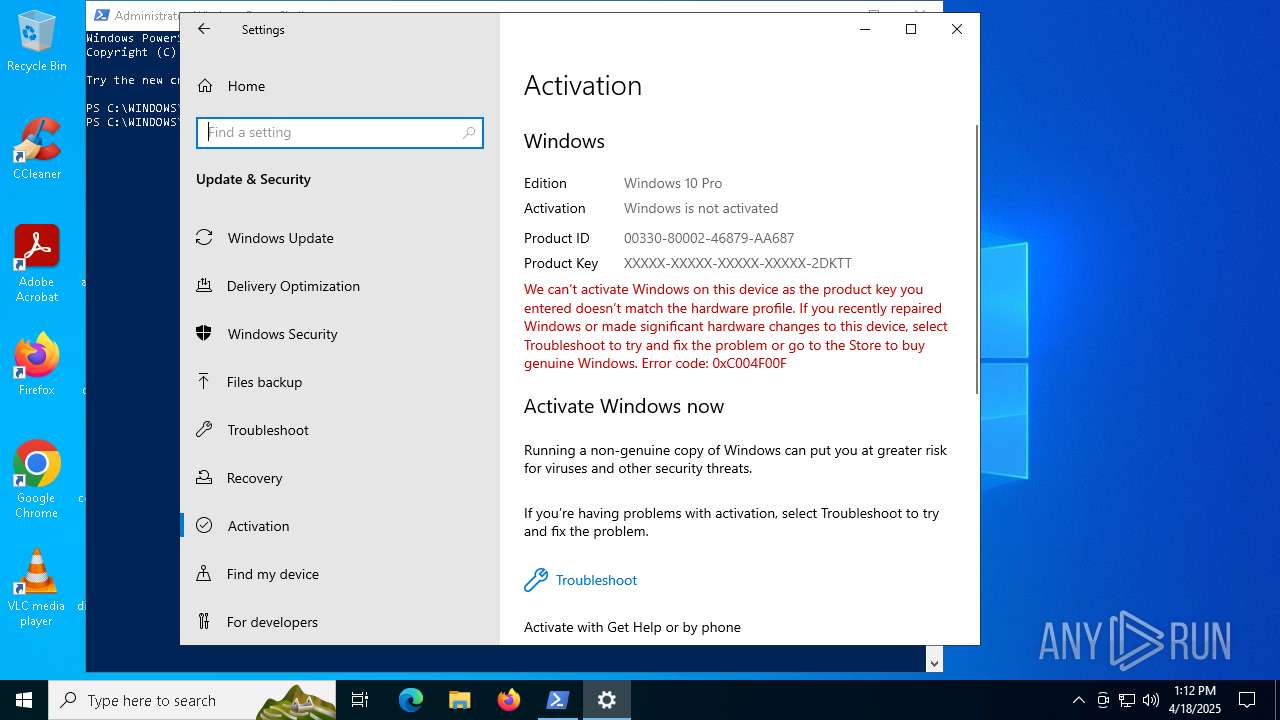
Task: Click the Delivery Optimization icon
Action: click(x=204, y=285)
